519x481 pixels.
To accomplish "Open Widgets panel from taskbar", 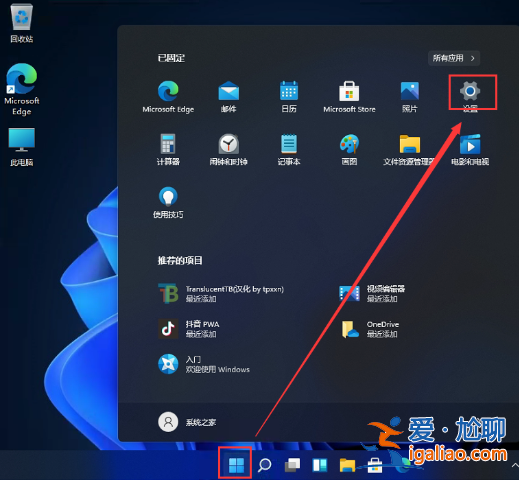I will pos(320,465).
